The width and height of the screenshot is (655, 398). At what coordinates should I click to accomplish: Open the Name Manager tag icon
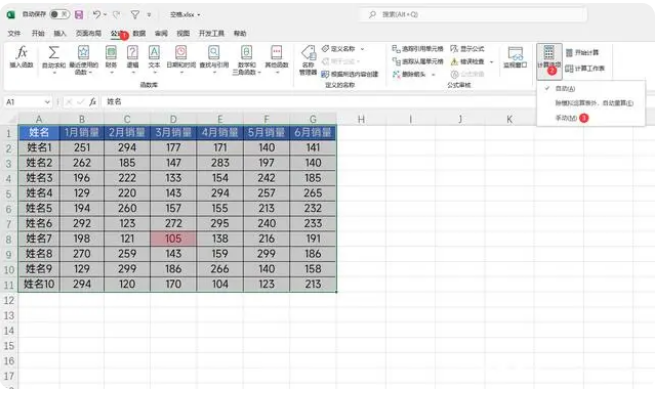point(308,60)
